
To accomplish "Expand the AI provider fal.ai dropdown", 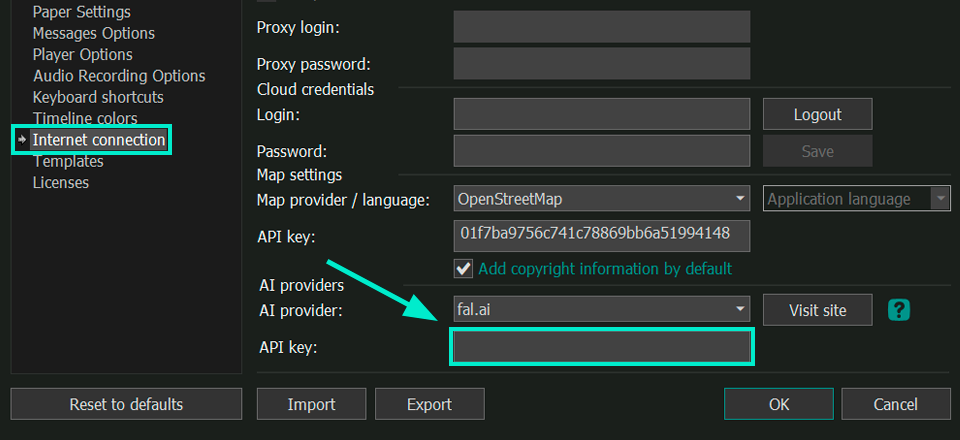I will click(602, 310).
